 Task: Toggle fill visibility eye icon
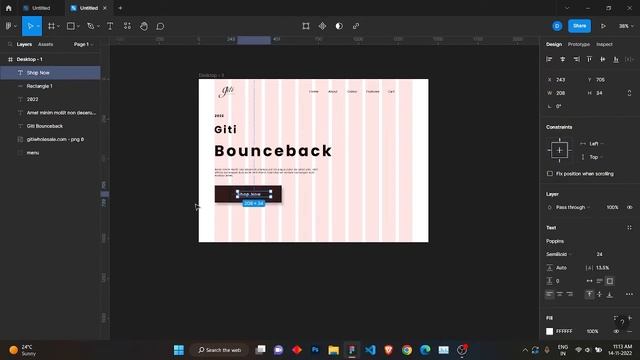tap(616, 331)
